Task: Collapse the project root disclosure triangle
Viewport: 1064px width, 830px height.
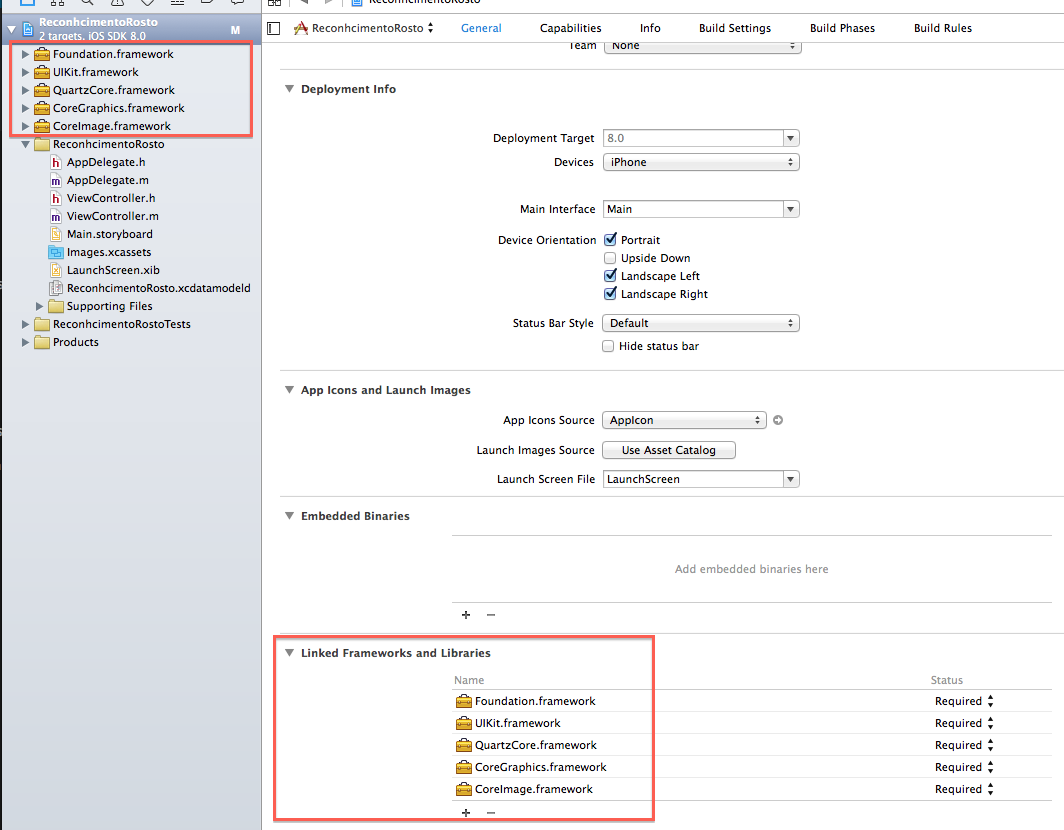Action: tap(12, 29)
